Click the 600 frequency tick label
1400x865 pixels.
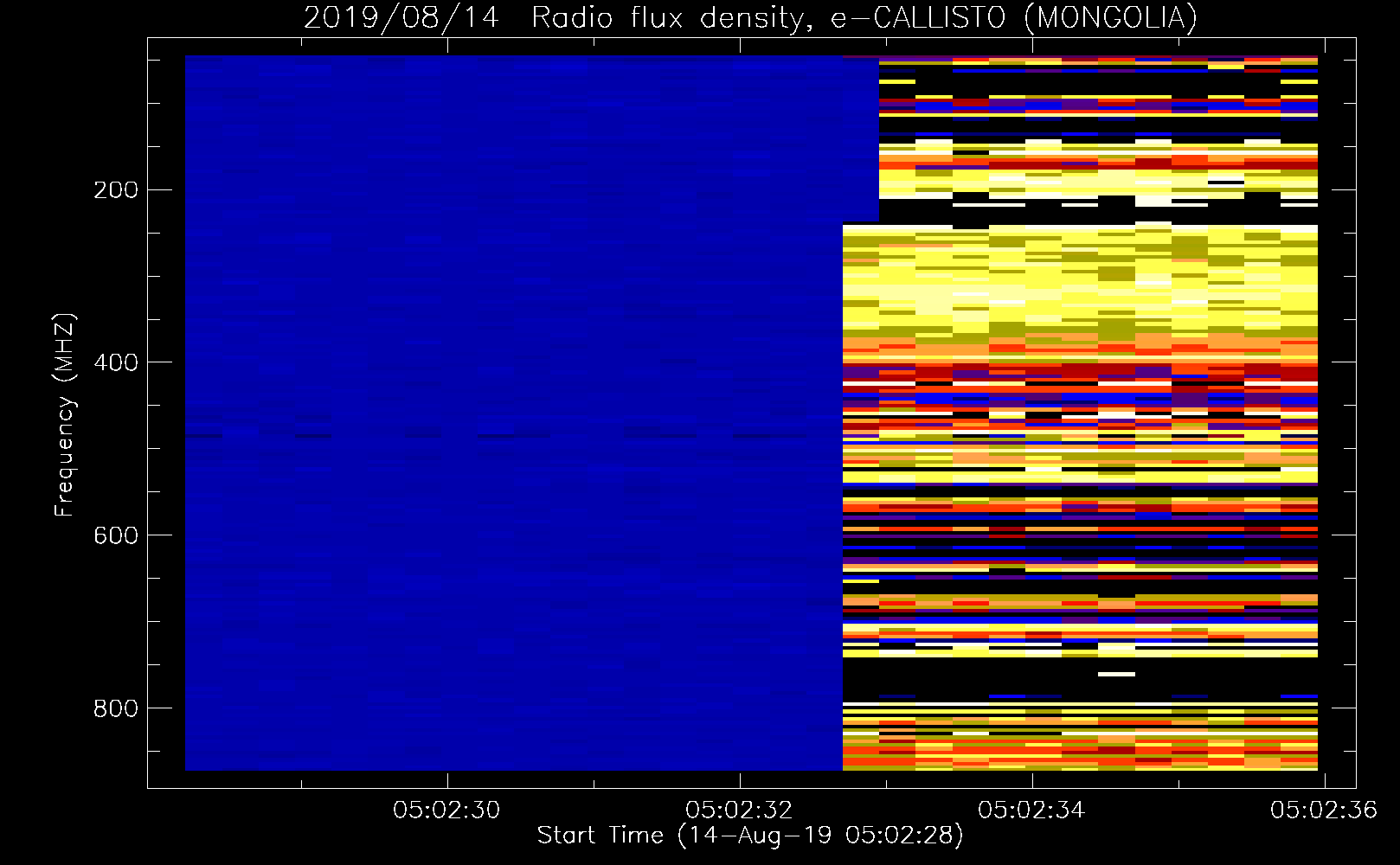[x=115, y=535]
